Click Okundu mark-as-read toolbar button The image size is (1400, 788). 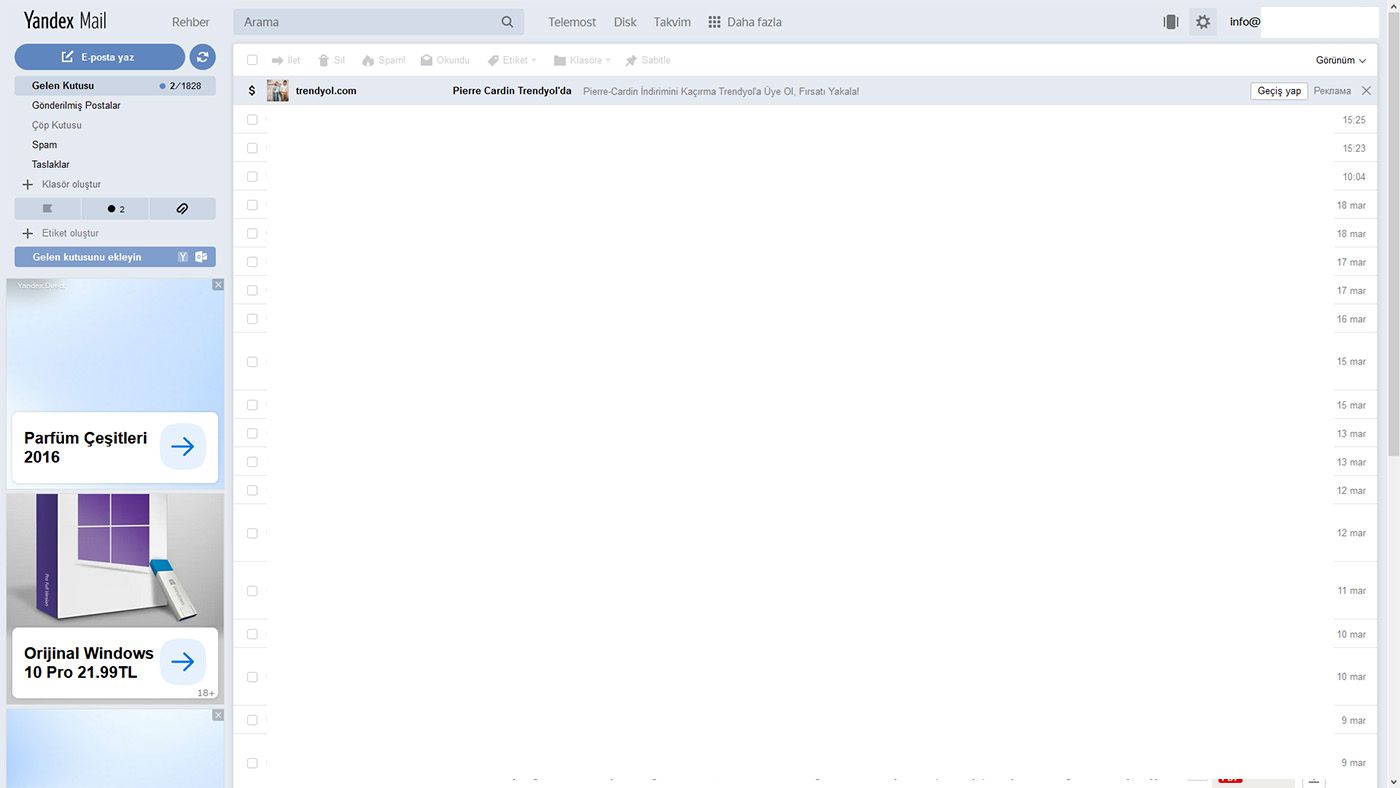tap(445, 61)
